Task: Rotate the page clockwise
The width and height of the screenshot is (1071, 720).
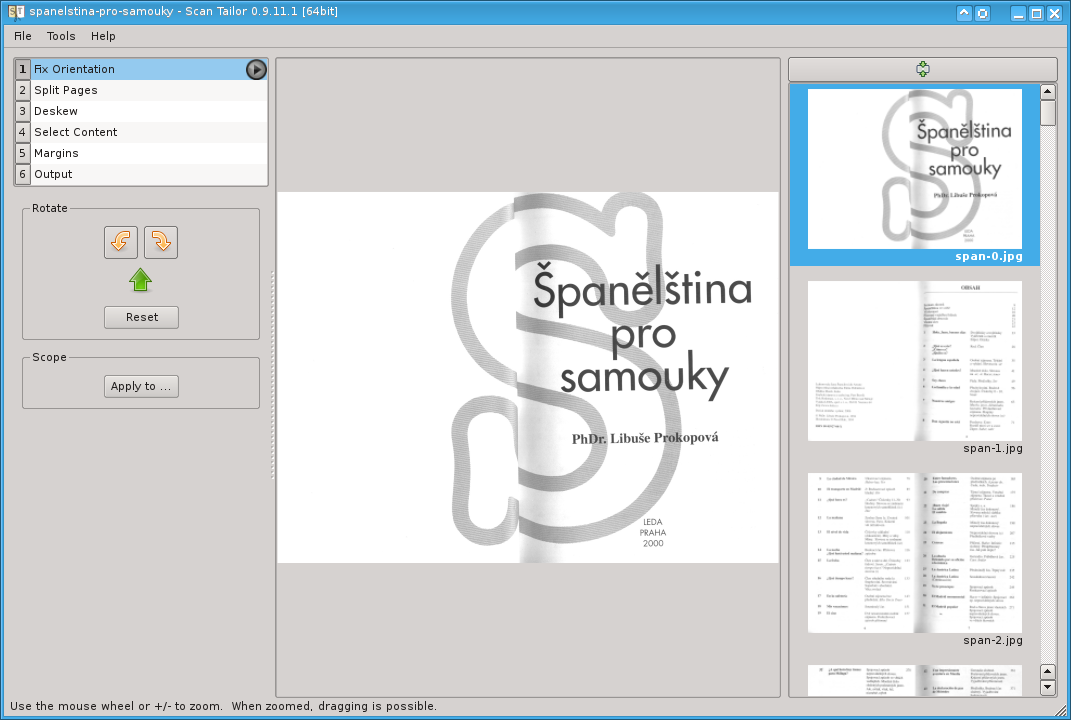Action: (161, 243)
